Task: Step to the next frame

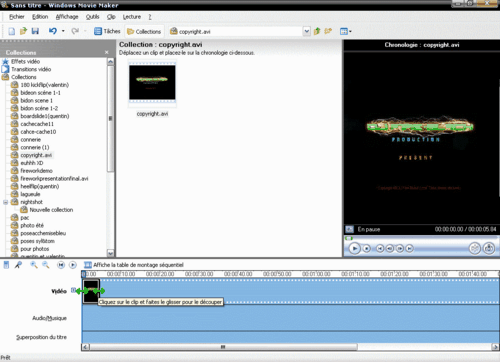Action: coord(400,248)
